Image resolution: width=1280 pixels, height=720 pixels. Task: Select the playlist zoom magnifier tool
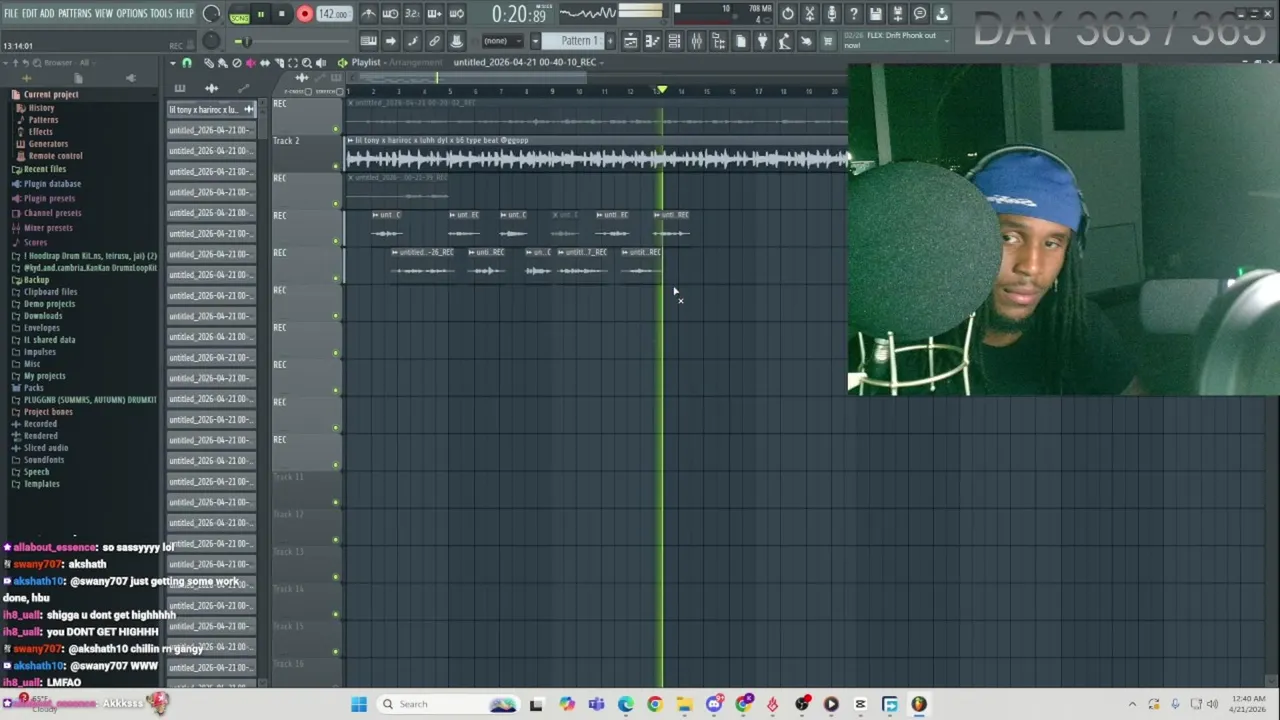(x=307, y=63)
